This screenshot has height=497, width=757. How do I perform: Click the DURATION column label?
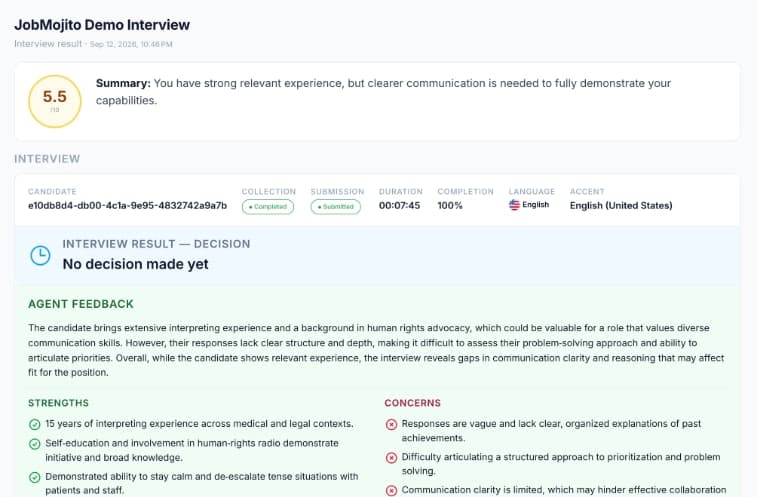pyautogui.click(x=401, y=192)
